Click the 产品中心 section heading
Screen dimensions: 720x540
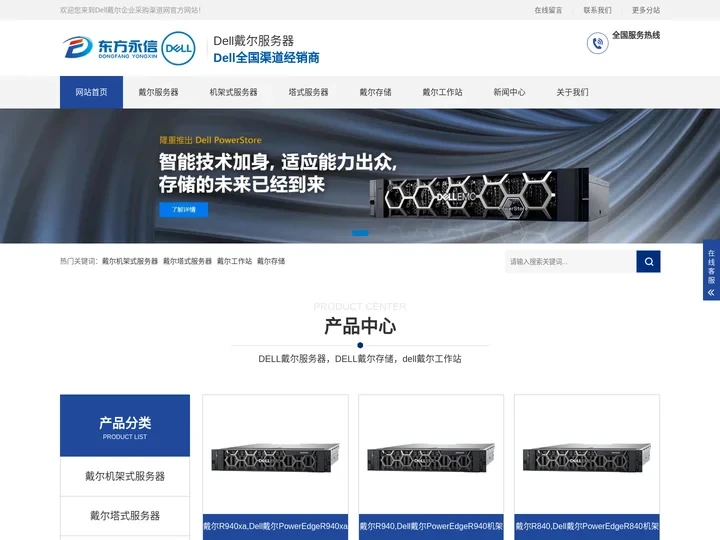point(360,326)
